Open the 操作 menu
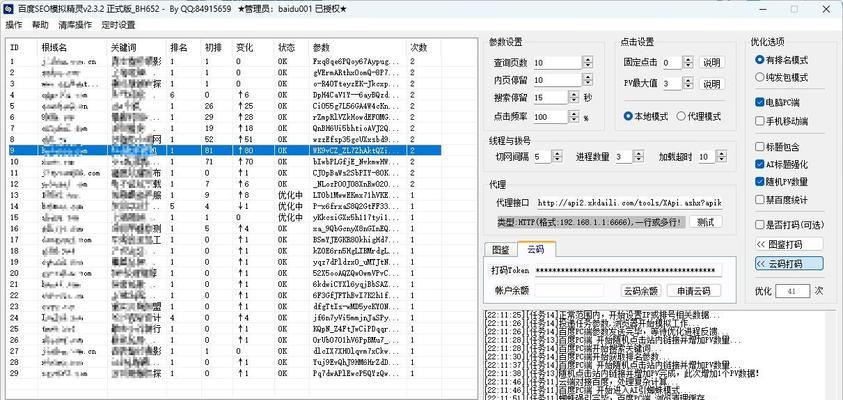The image size is (843, 400). click(x=14, y=25)
